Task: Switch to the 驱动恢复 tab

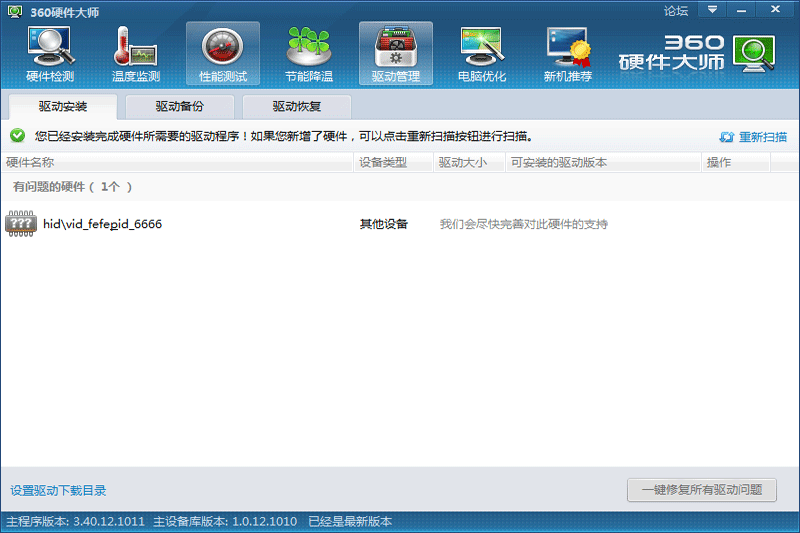Action: click(297, 106)
